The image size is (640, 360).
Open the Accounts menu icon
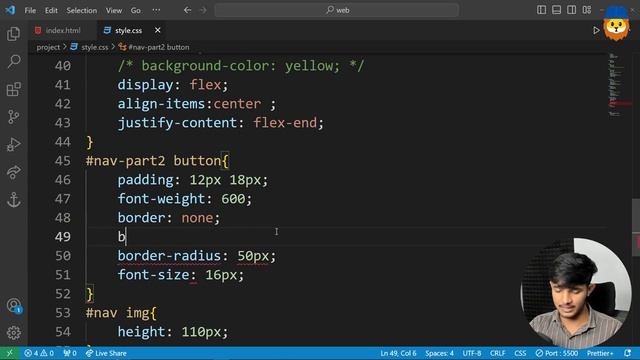pos(13,305)
